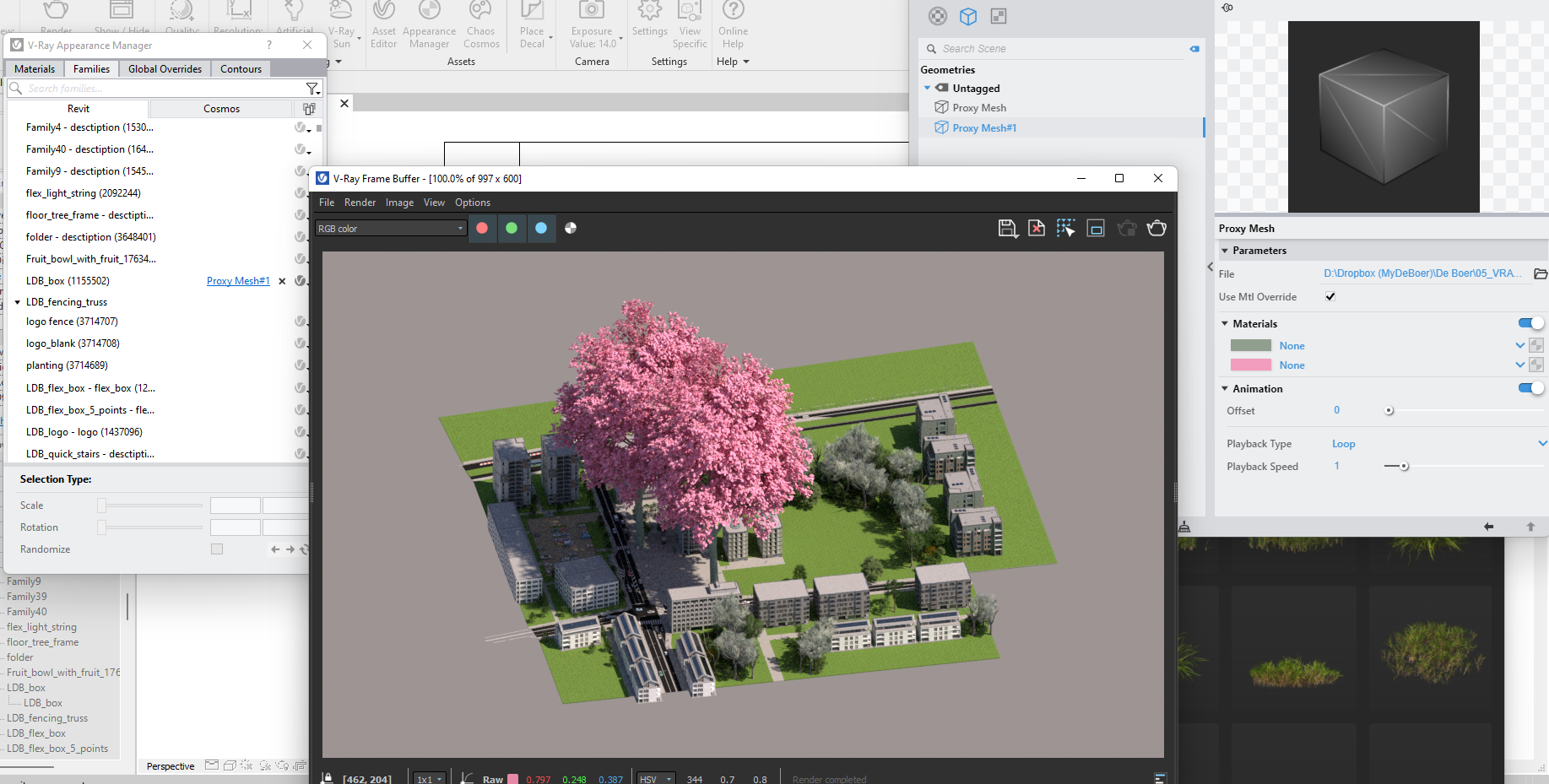Collapse the Animation section
Viewport: 1549px width, 784px height.
click(1225, 389)
